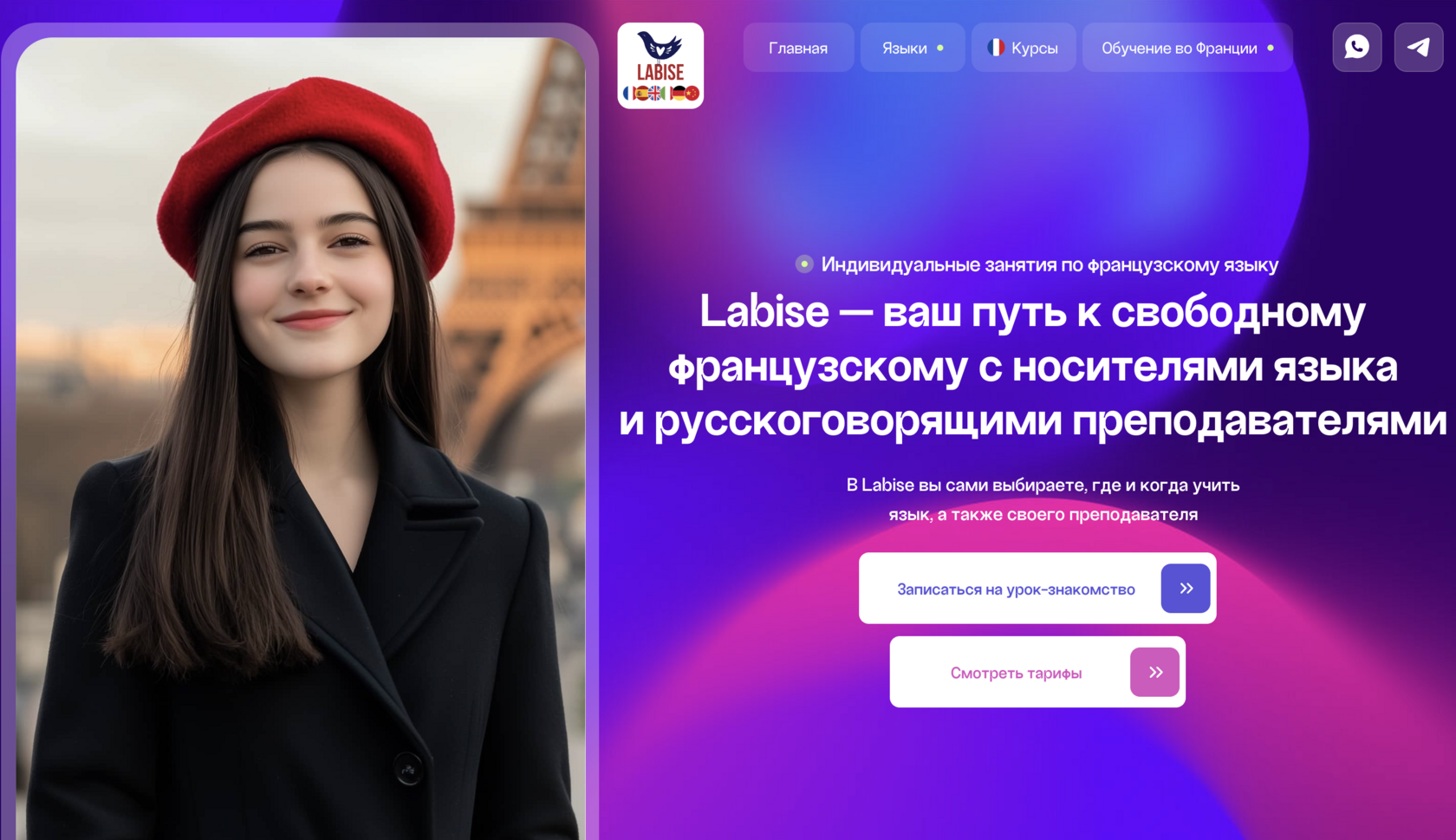Expand the Языки dropdown menu
Image resolution: width=1456 pixels, height=840 pixels.
pyautogui.click(x=913, y=48)
